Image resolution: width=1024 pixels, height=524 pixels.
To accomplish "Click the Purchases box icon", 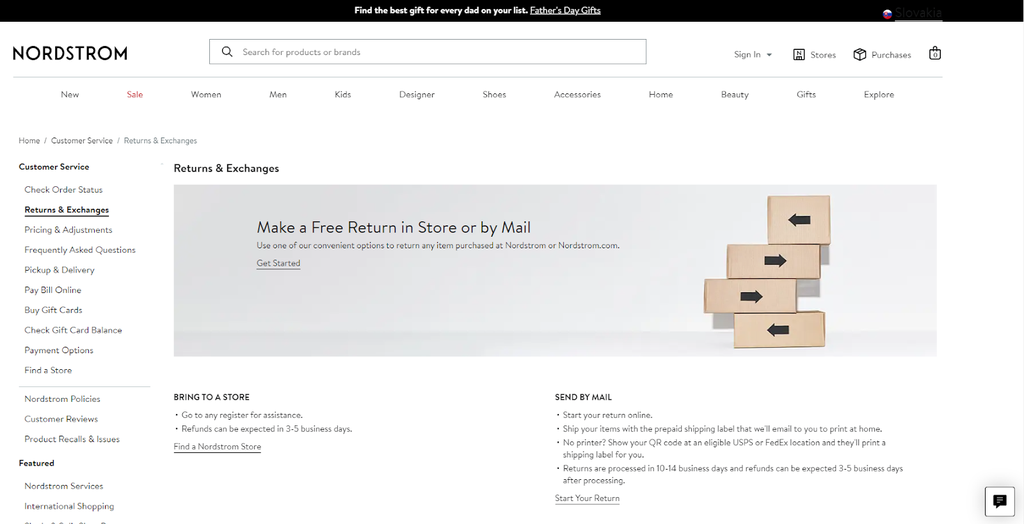I will 859,54.
